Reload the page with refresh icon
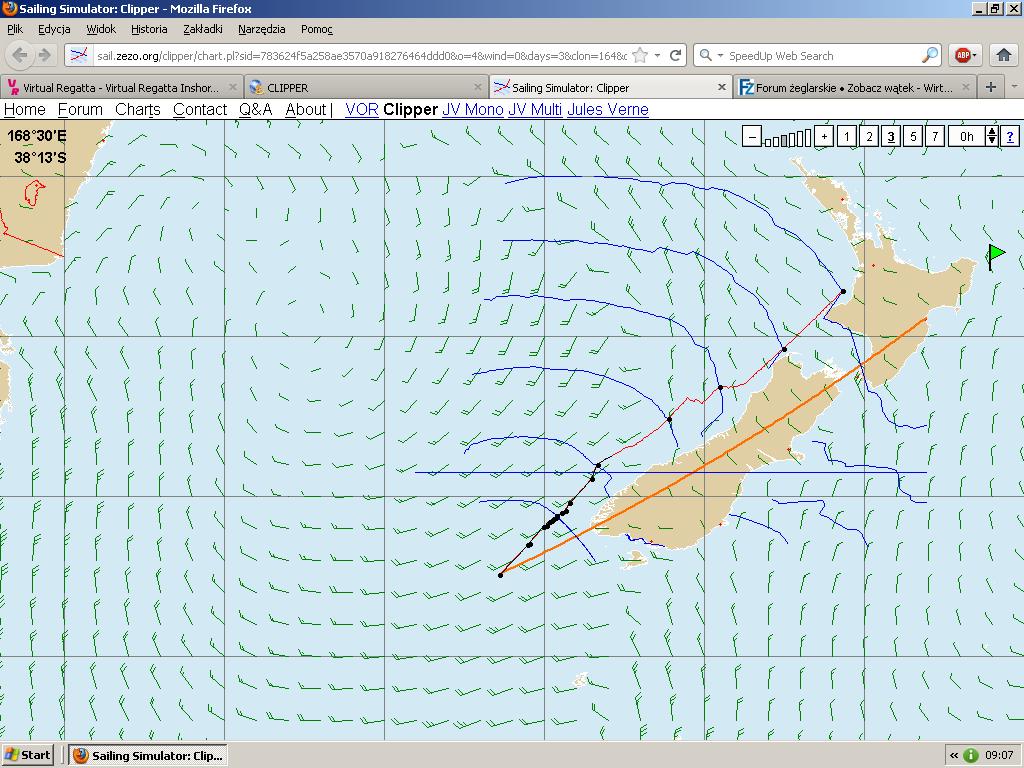The image size is (1024, 768). [x=676, y=56]
